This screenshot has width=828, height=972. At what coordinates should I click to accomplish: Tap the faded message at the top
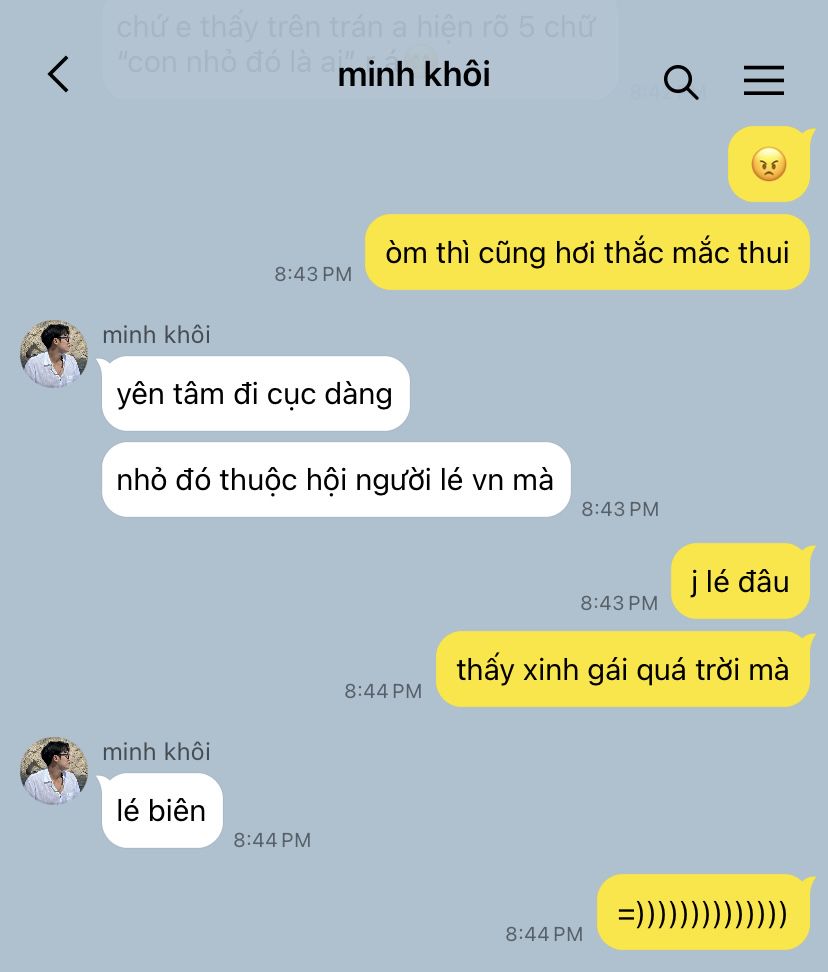coord(359,46)
